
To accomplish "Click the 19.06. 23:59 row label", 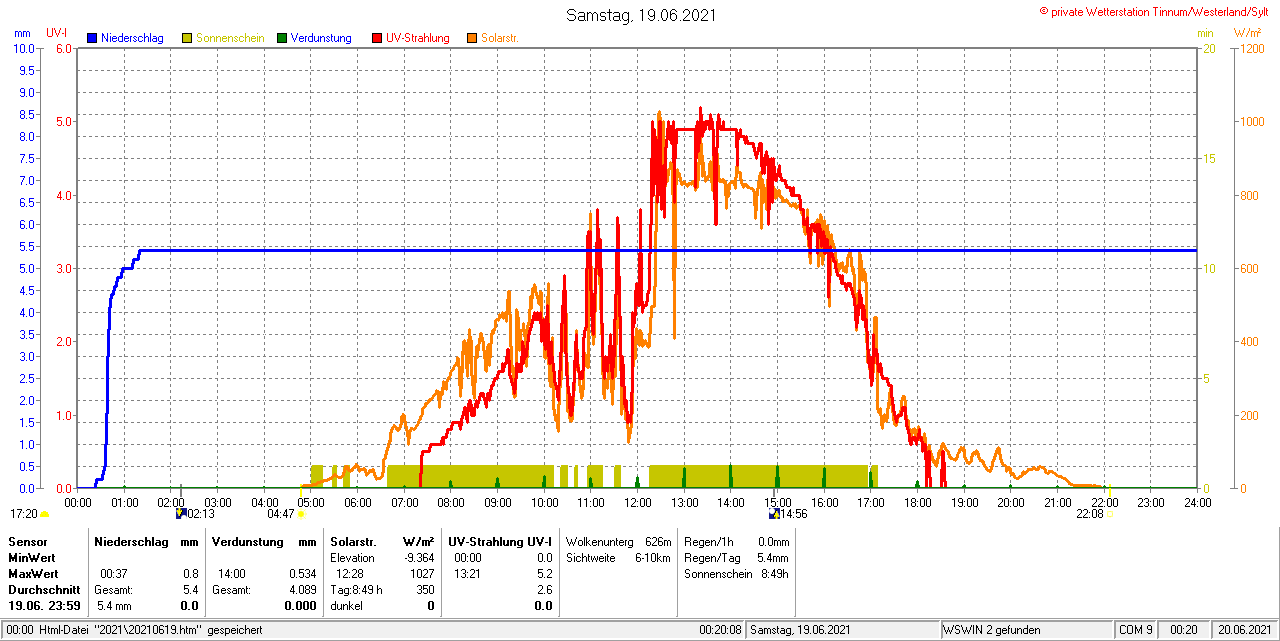I will (44, 606).
